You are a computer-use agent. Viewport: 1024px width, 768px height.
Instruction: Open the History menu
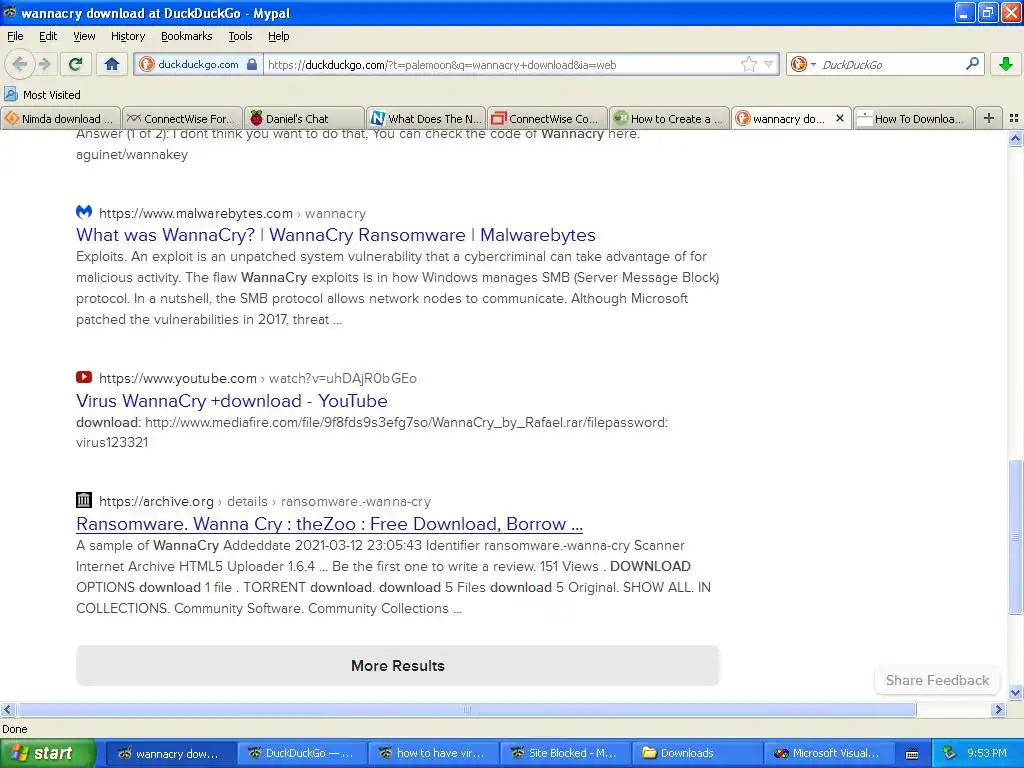pyautogui.click(x=127, y=36)
